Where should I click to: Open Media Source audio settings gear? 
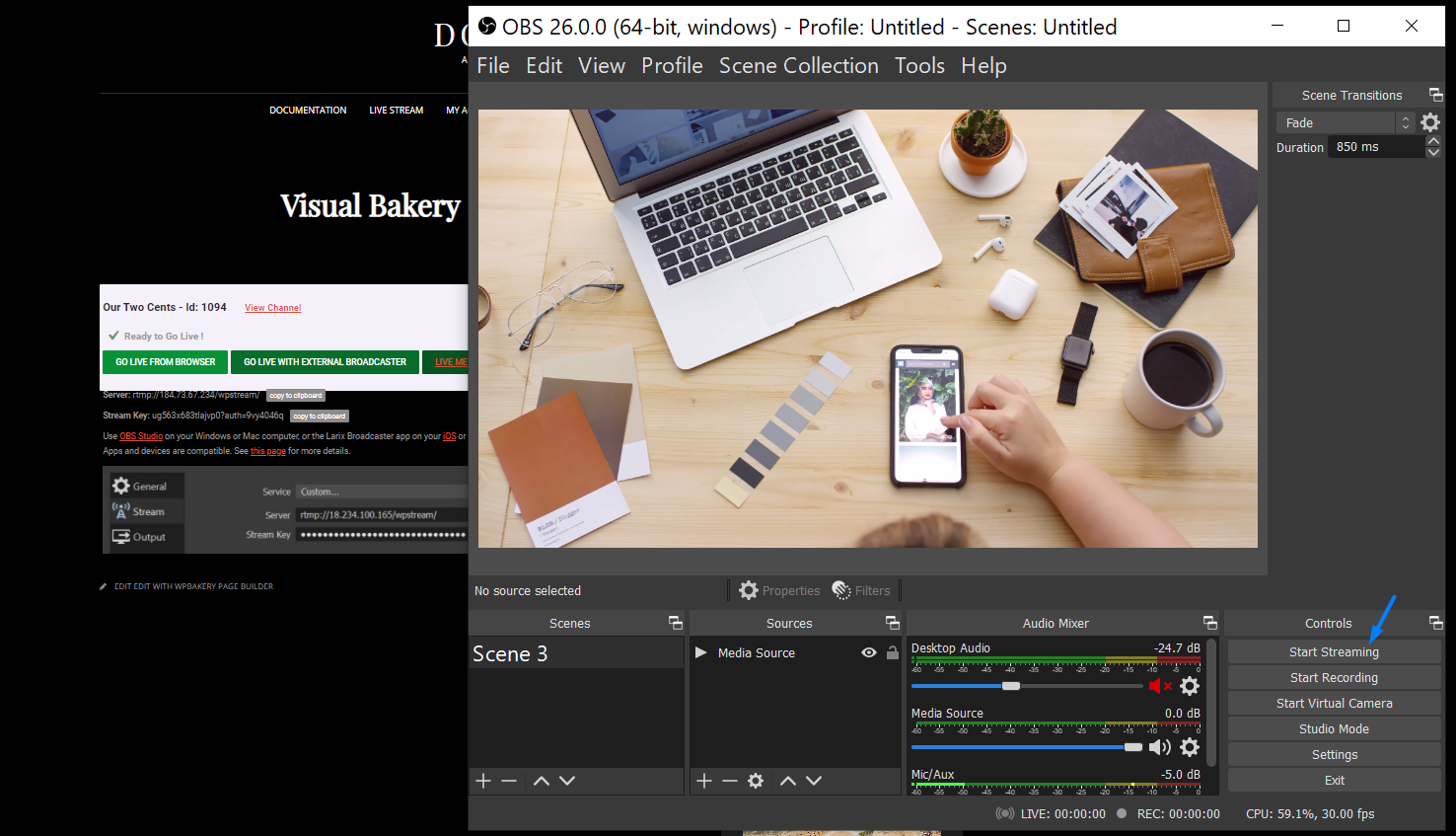point(1191,747)
